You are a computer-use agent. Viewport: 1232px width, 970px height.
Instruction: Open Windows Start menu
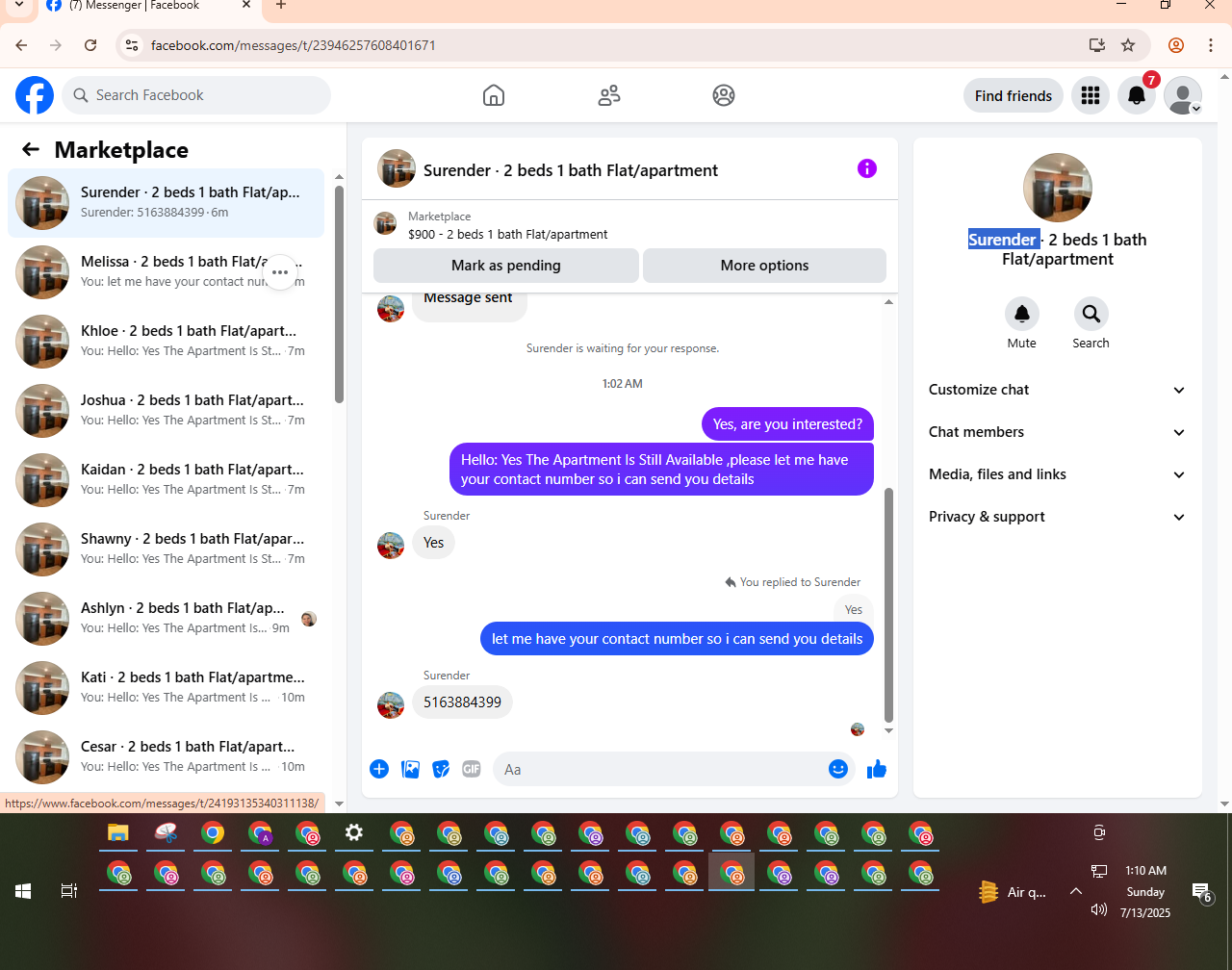click(23, 891)
